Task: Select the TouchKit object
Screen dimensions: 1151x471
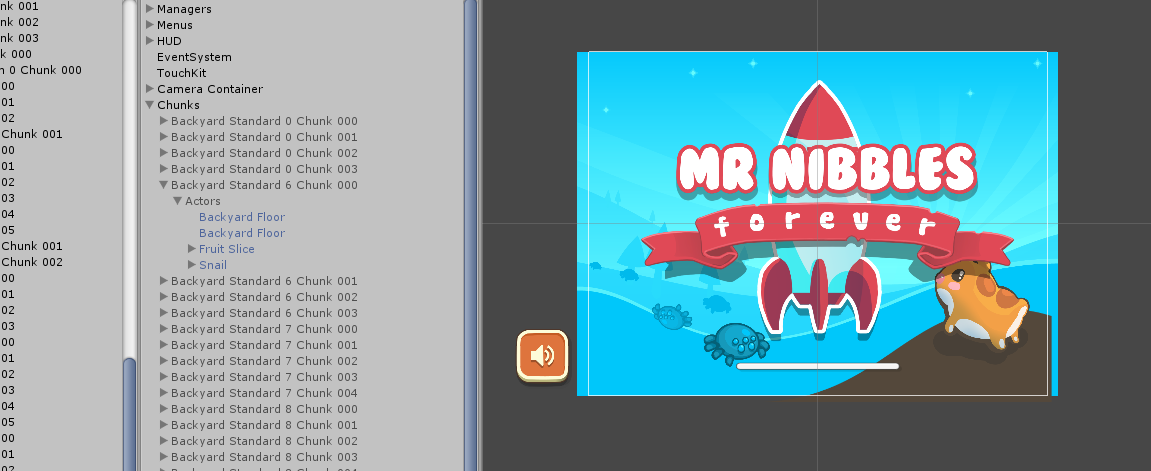Action: [180, 73]
